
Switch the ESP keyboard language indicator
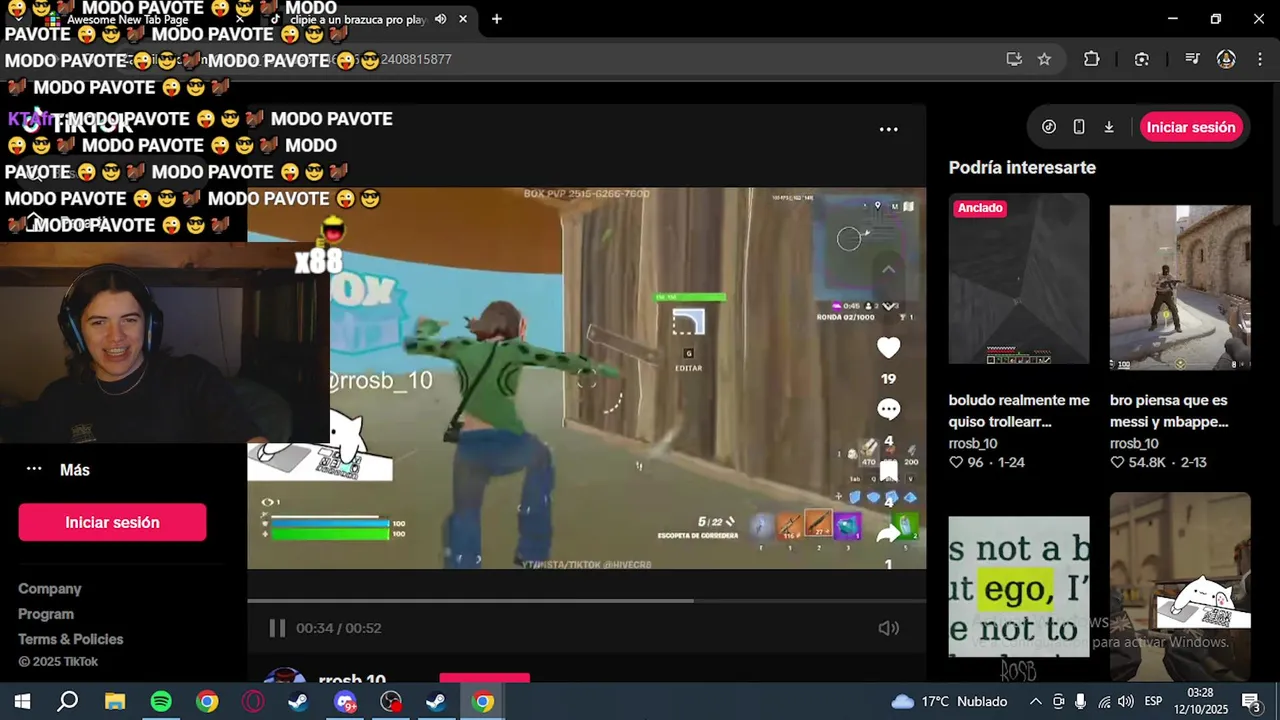(1153, 701)
